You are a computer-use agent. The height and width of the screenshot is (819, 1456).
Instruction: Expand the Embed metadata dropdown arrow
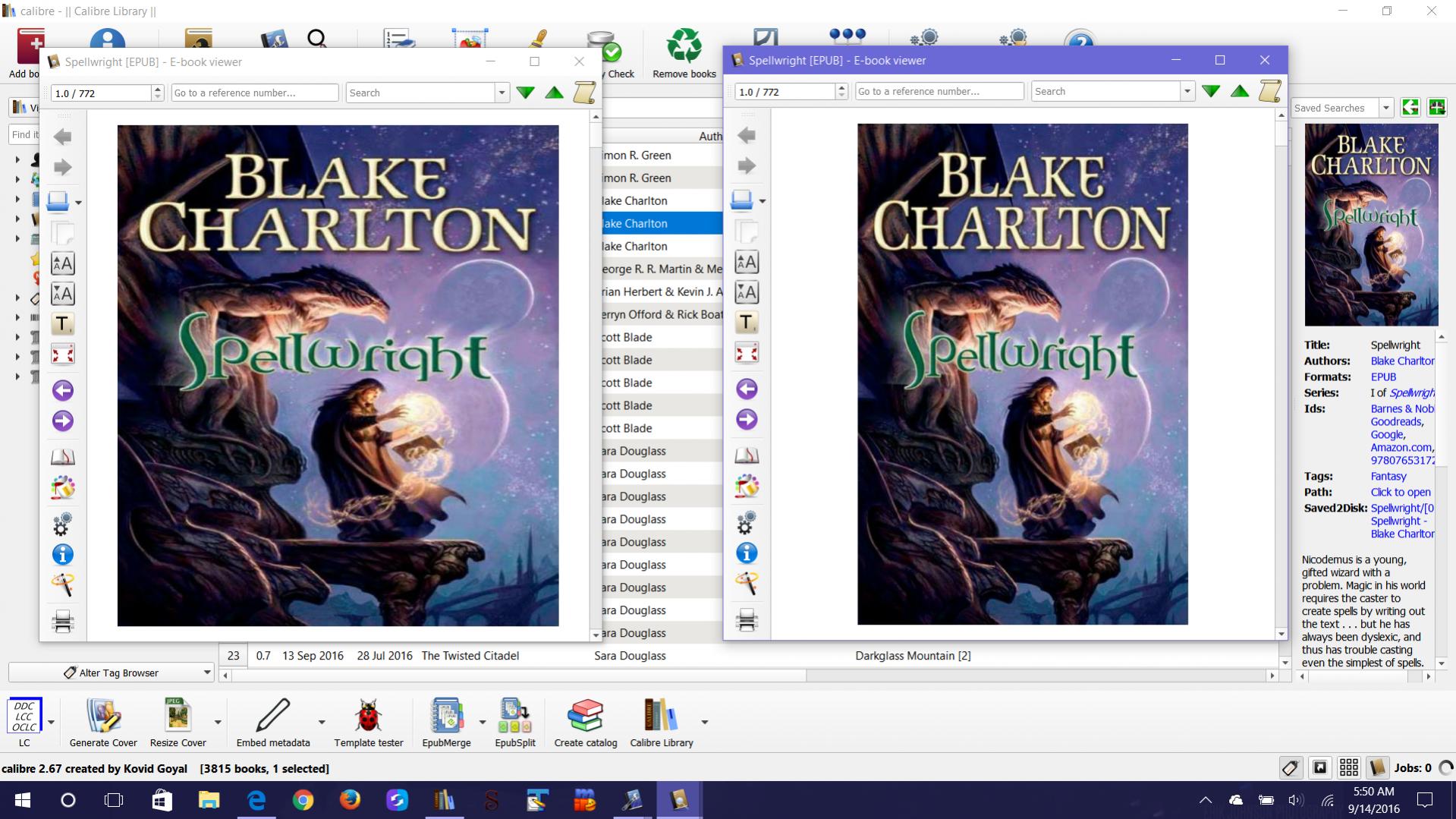tap(322, 723)
